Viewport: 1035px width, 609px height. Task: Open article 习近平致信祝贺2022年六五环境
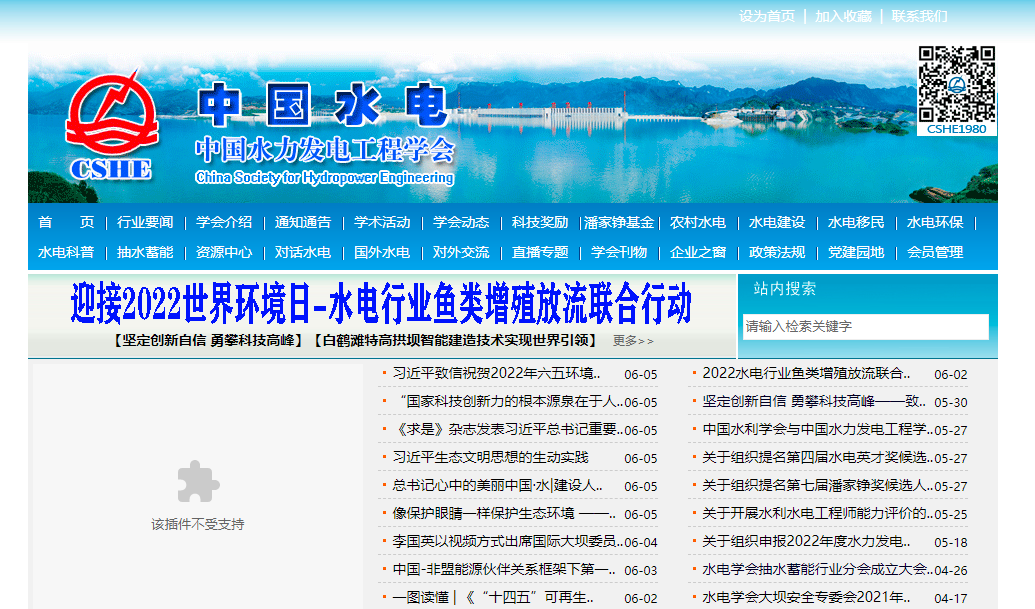coord(497,373)
